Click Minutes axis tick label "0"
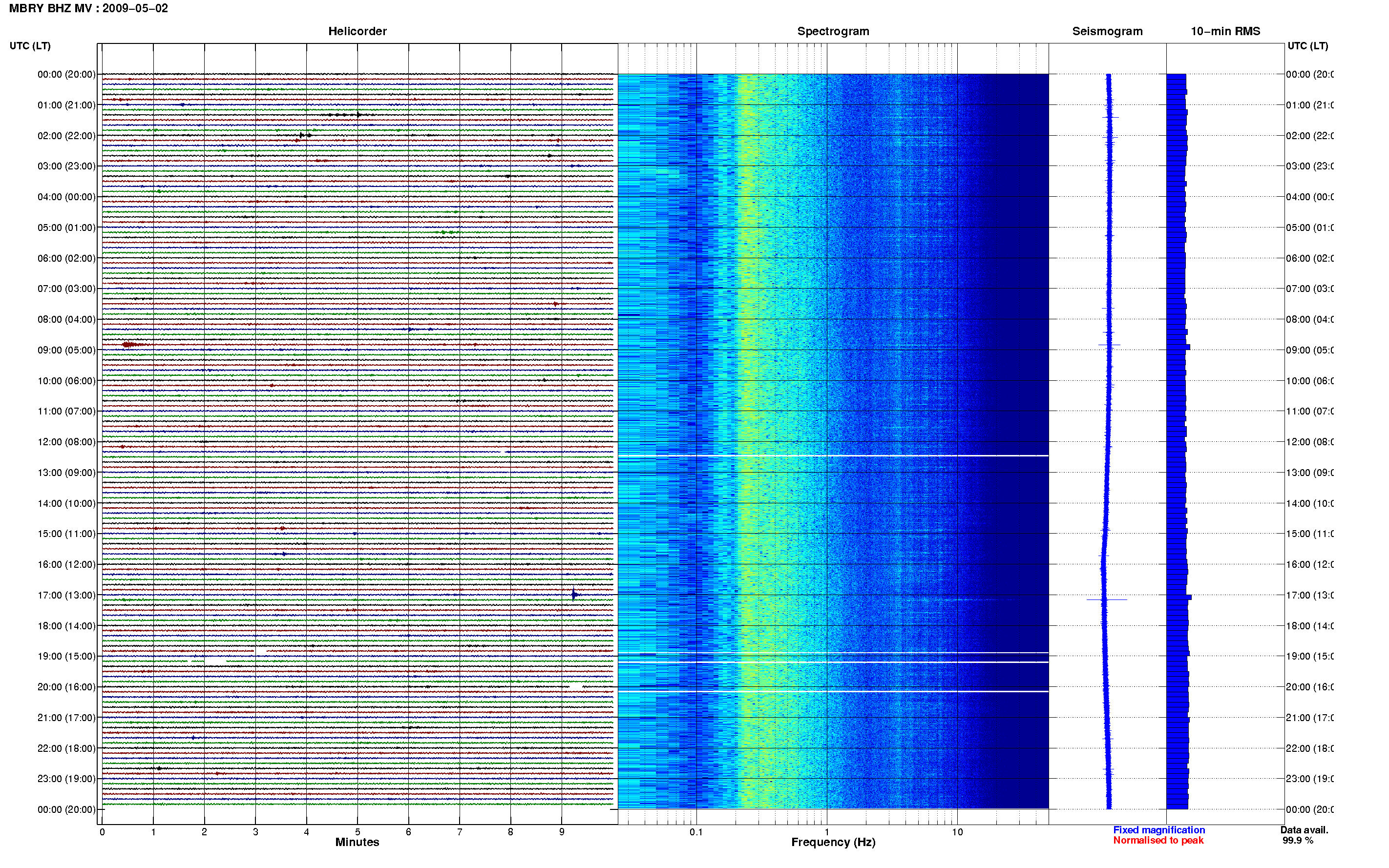The width and height of the screenshot is (1389, 868). point(102,832)
